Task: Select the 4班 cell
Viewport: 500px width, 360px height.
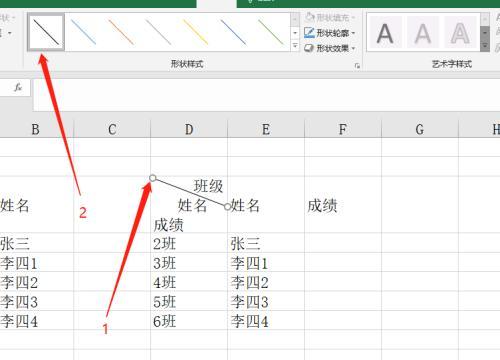Action: [x=189, y=282]
